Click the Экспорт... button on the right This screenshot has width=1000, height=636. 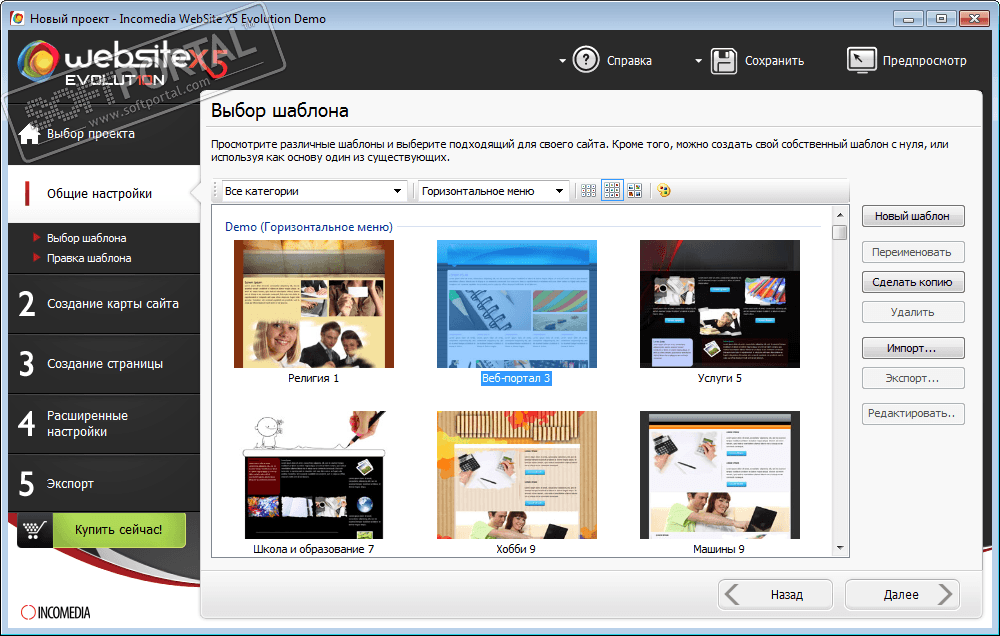(913, 378)
